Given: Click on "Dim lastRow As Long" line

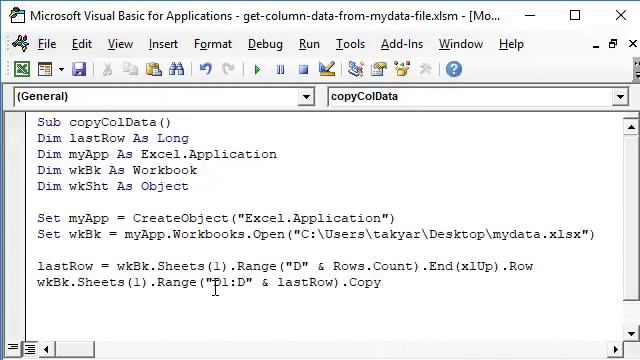Looking at the screenshot, I should (x=113, y=138).
